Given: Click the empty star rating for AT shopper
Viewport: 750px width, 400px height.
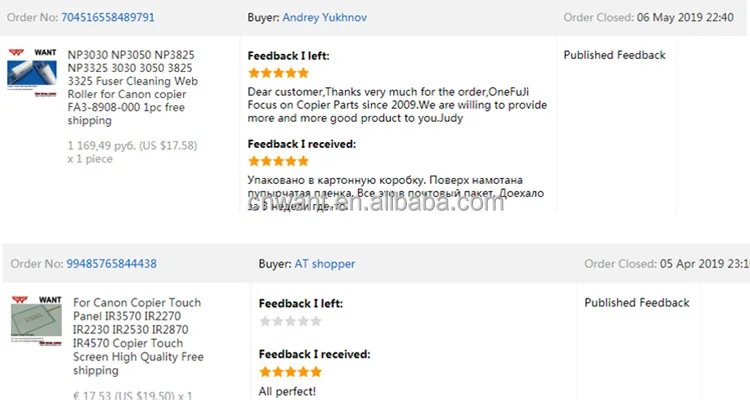Looking at the screenshot, I should pyautogui.click(x=290, y=321).
